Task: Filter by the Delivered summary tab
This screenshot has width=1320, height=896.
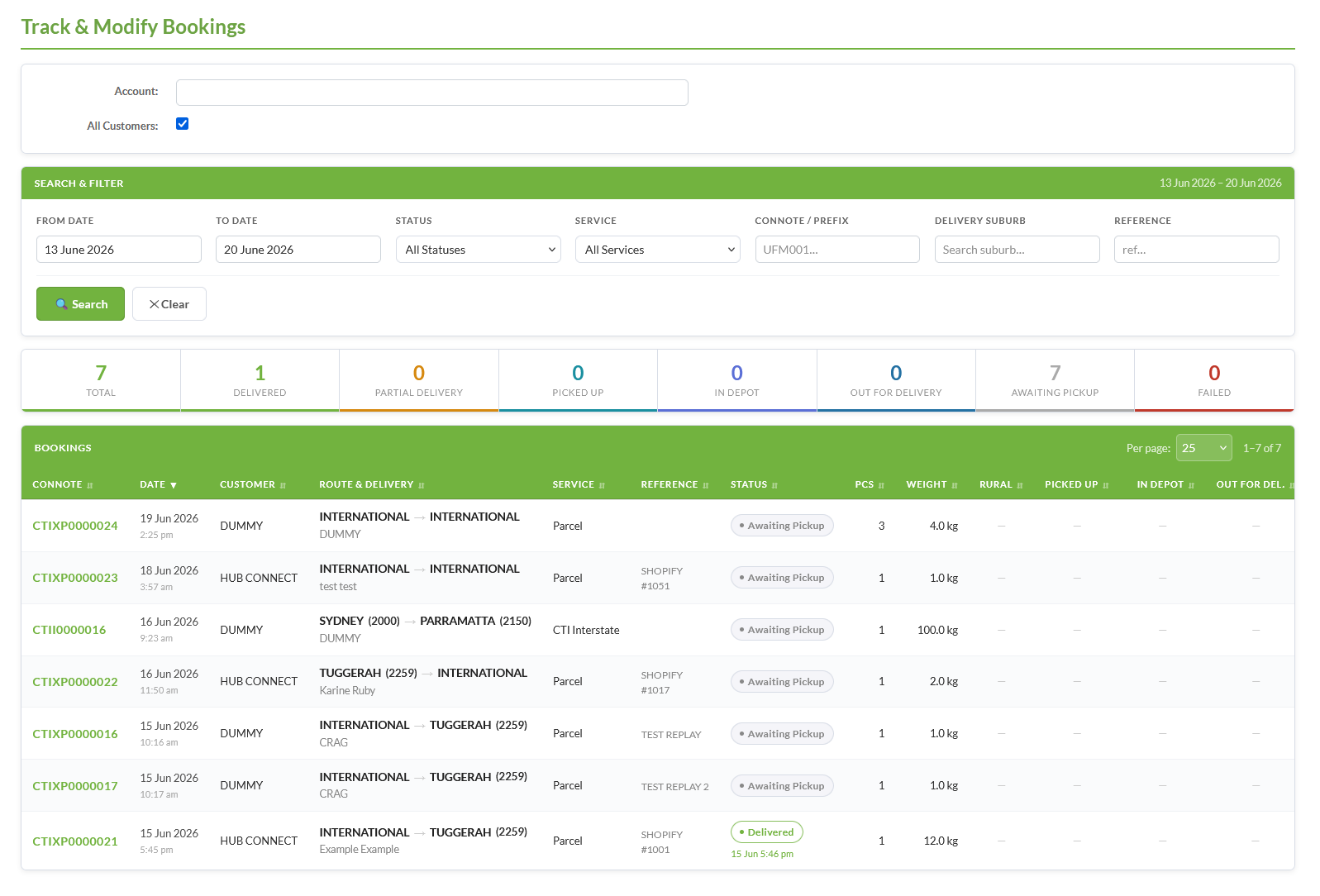Action: click(260, 380)
